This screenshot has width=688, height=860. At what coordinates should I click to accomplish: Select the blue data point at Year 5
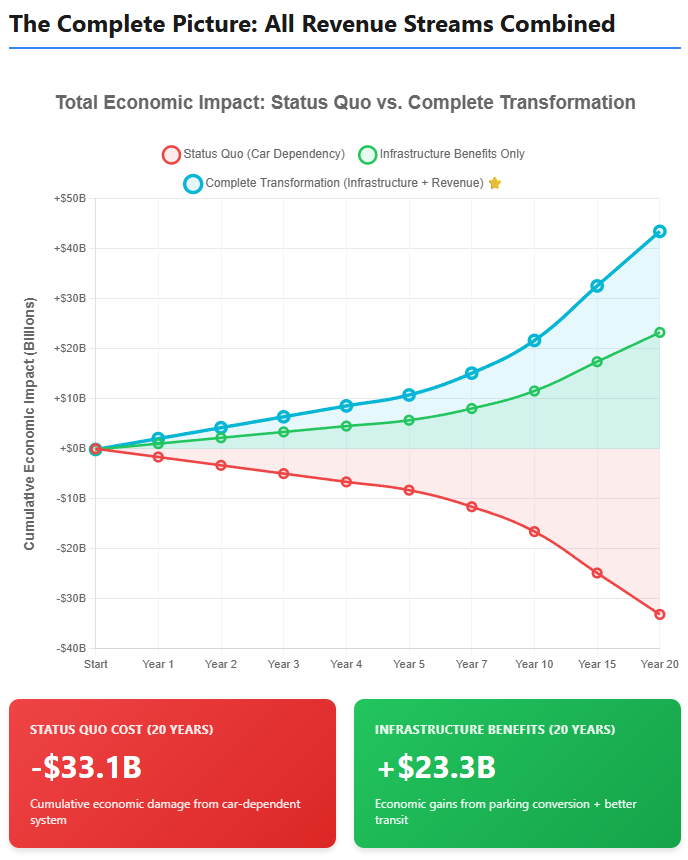409,395
